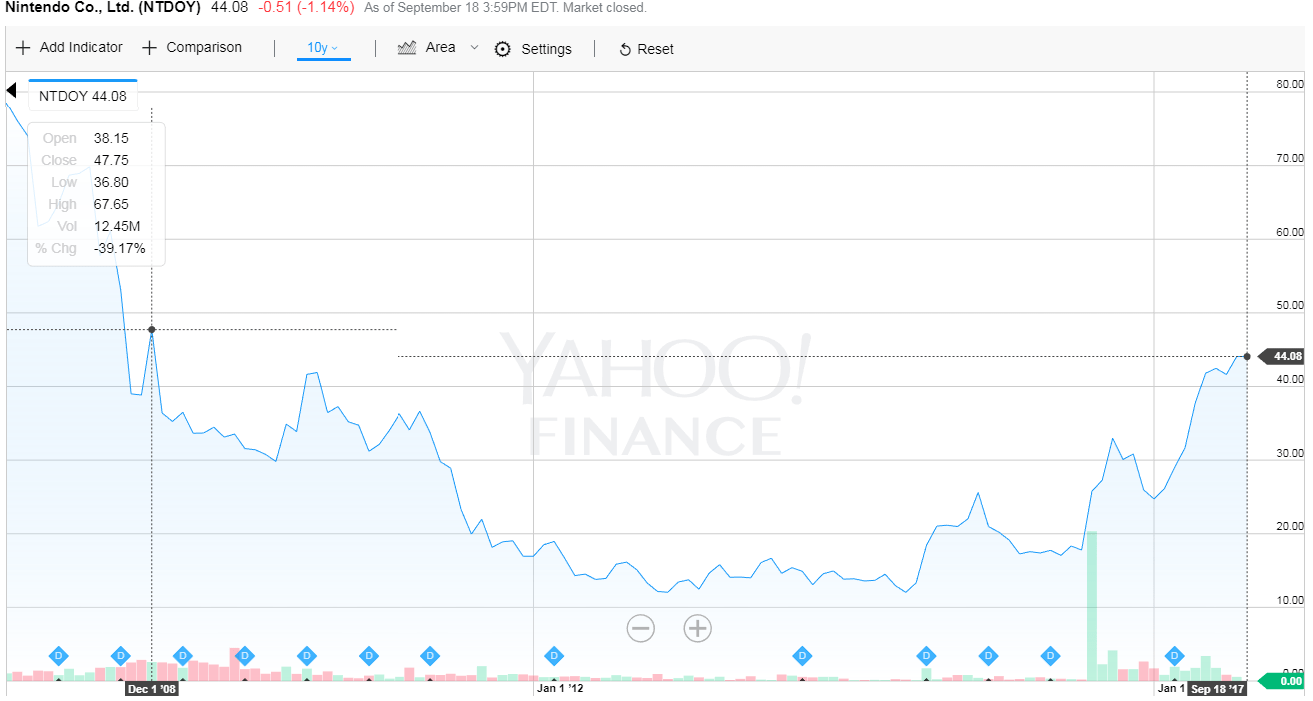Open the range selector arrow next to 10y

(x=335, y=48)
